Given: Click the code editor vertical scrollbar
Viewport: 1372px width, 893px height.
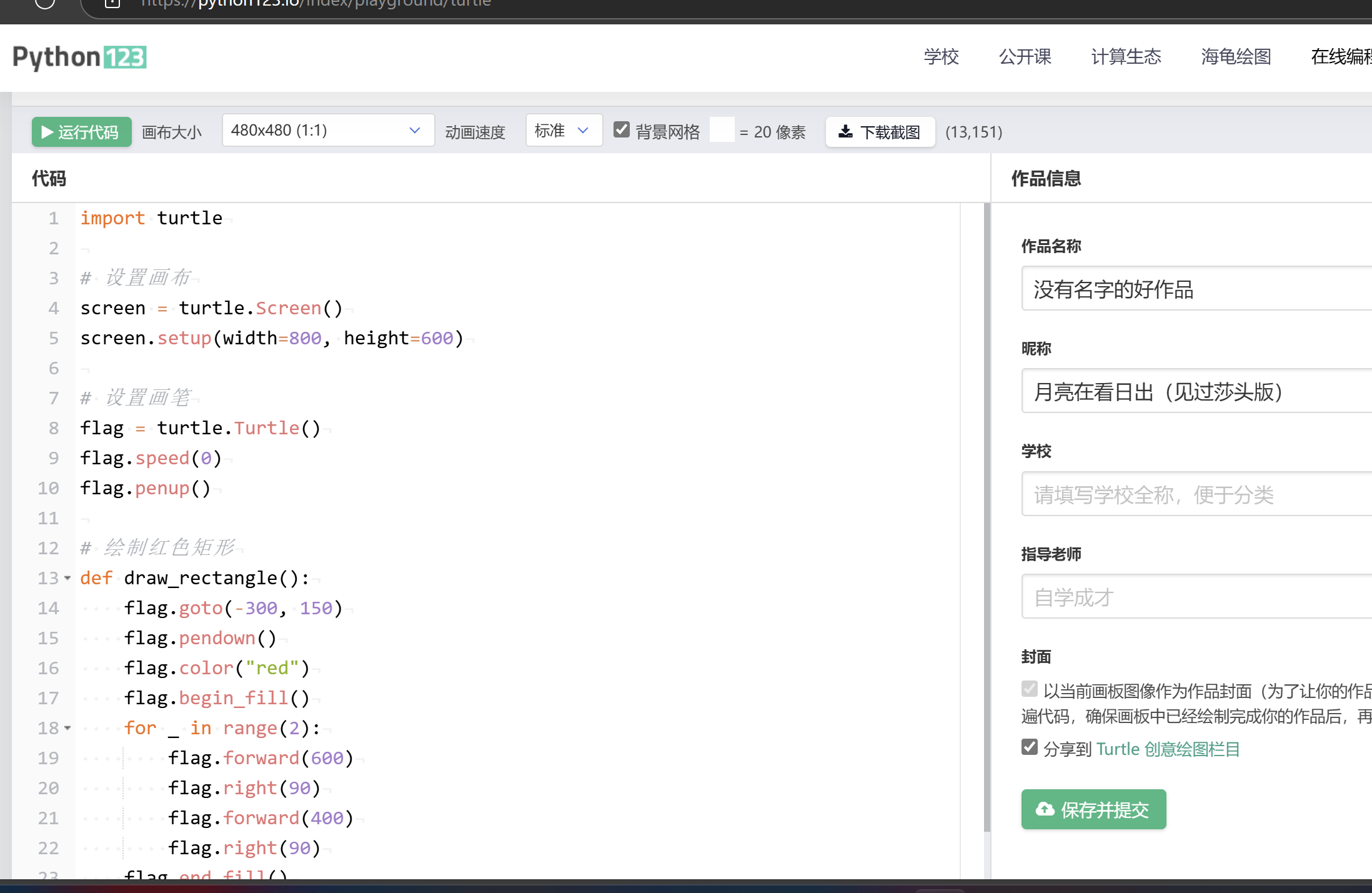Looking at the screenshot, I should pyautogui.click(x=987, y=519).
